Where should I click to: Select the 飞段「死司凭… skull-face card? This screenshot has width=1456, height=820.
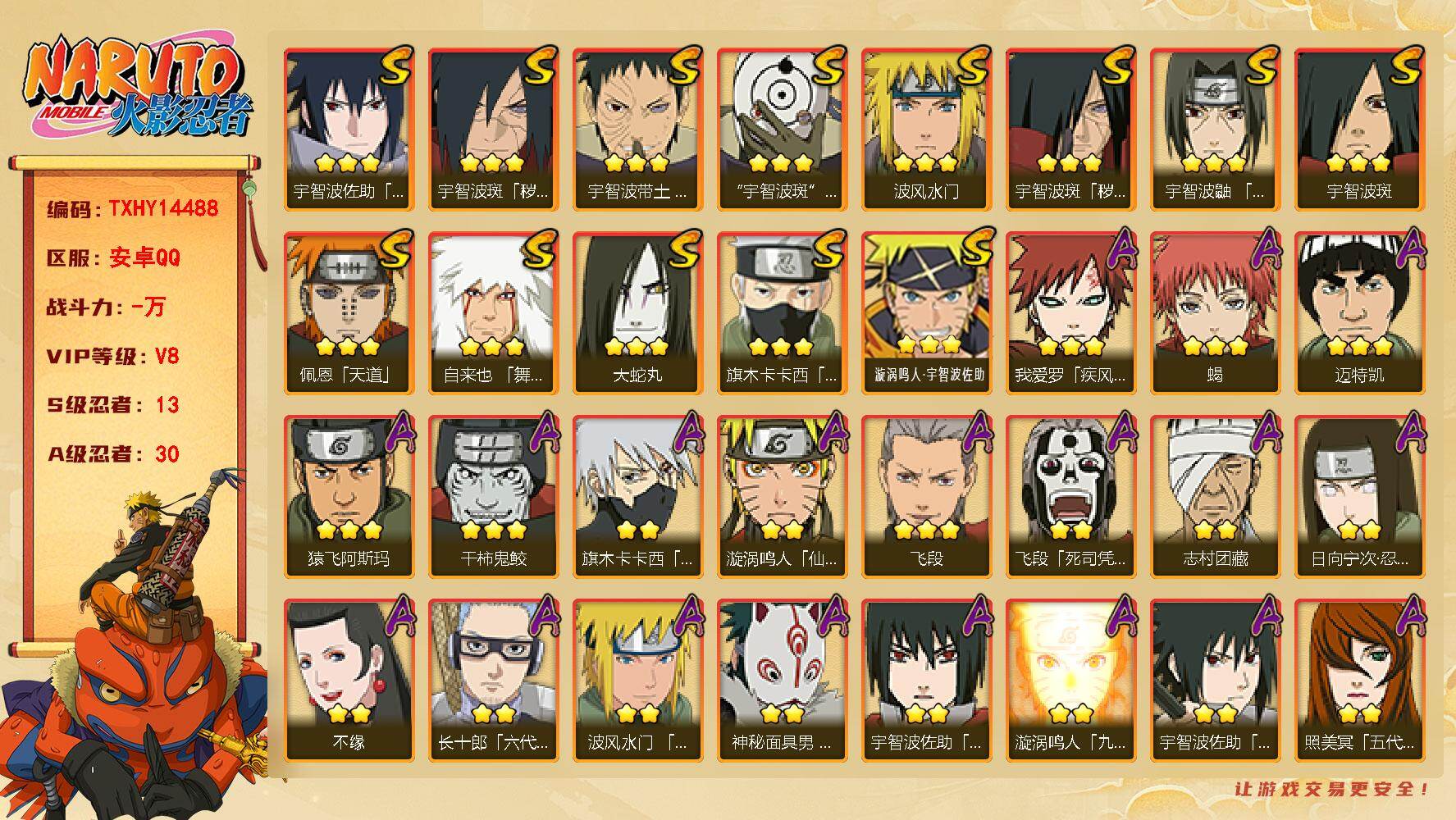point(1070,496)
